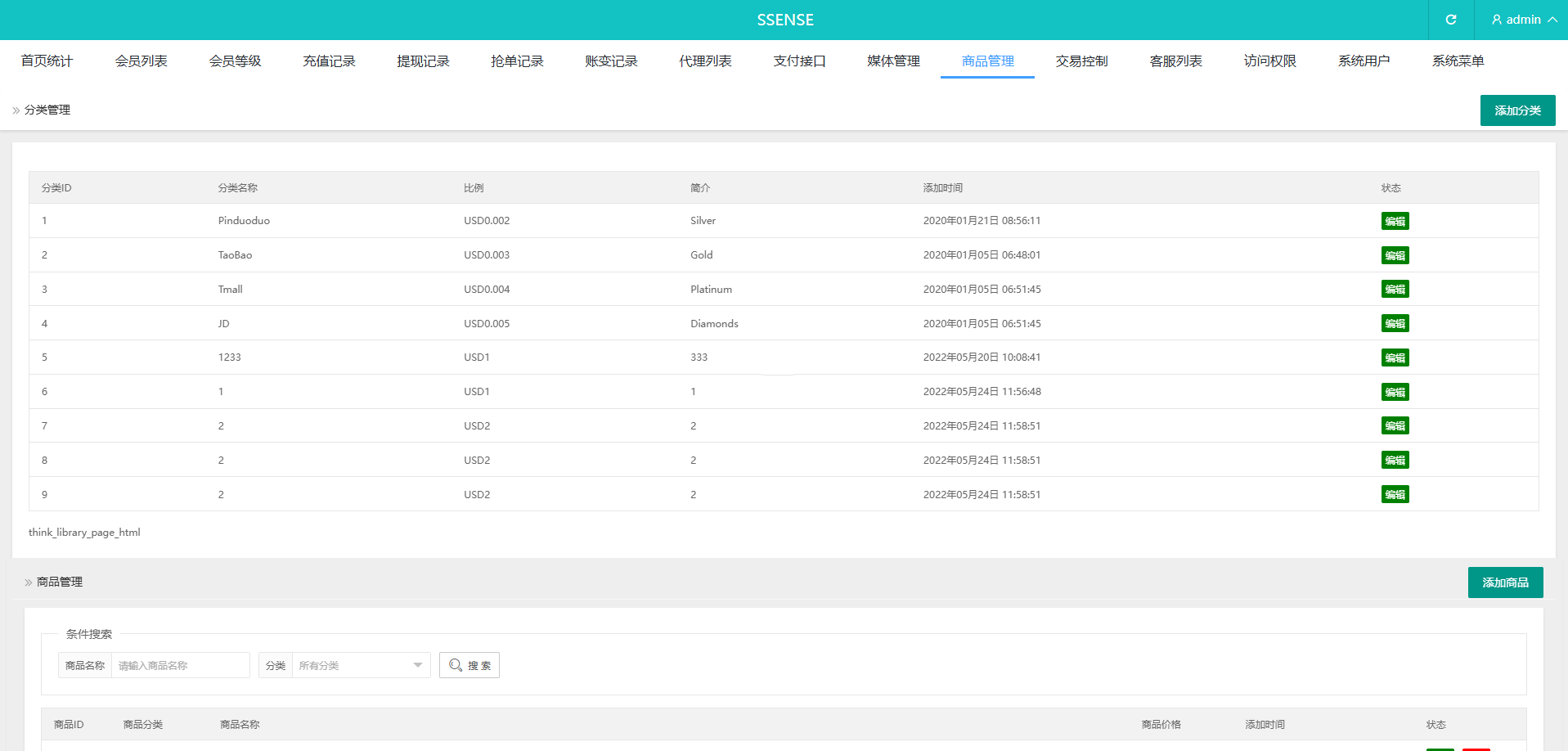
Task: Expand the 所有分类 category dropdown
Action: click(360, 665)
